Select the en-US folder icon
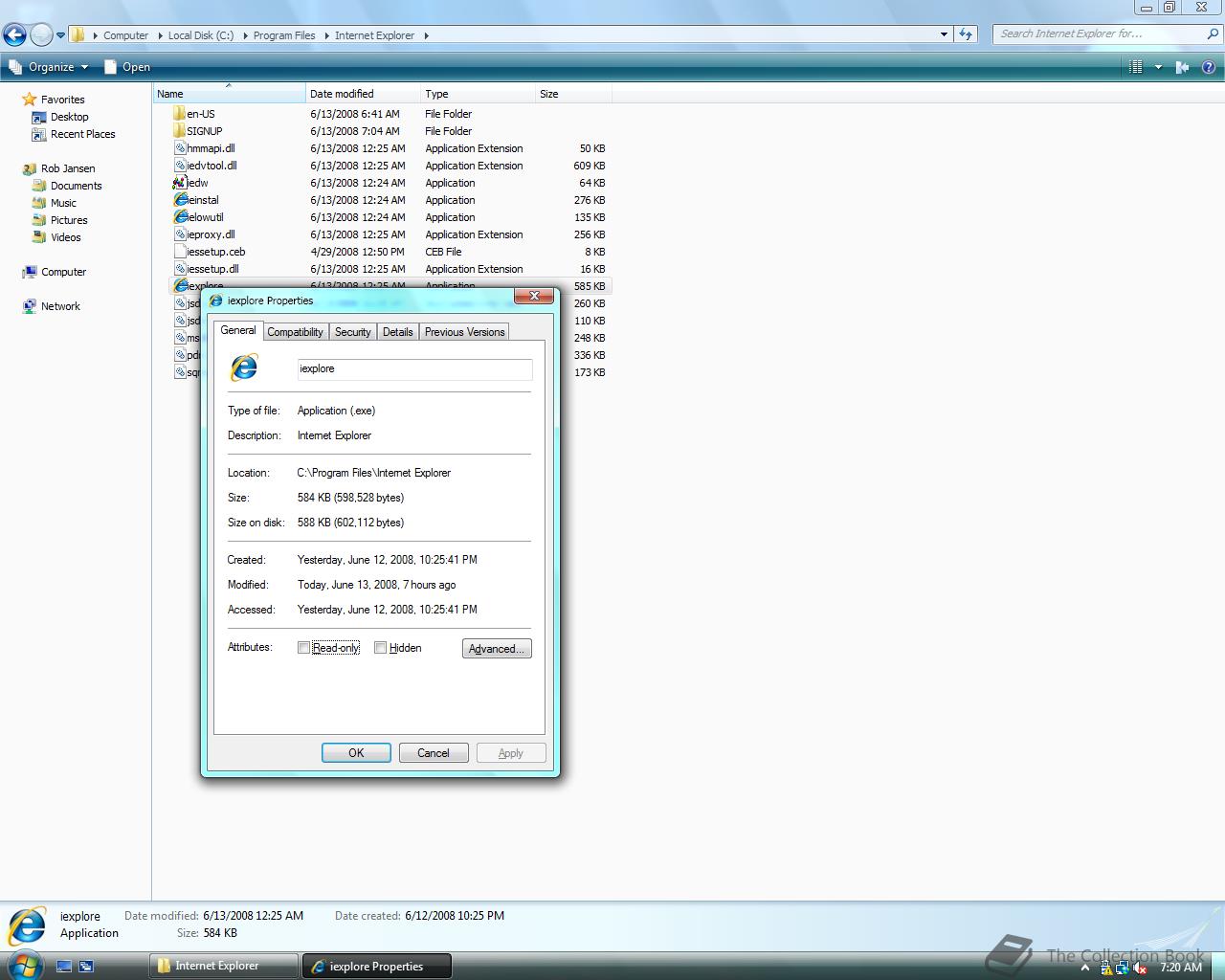Image resolution: width=1225 pixels, height=980 pixels. (180, 114)
